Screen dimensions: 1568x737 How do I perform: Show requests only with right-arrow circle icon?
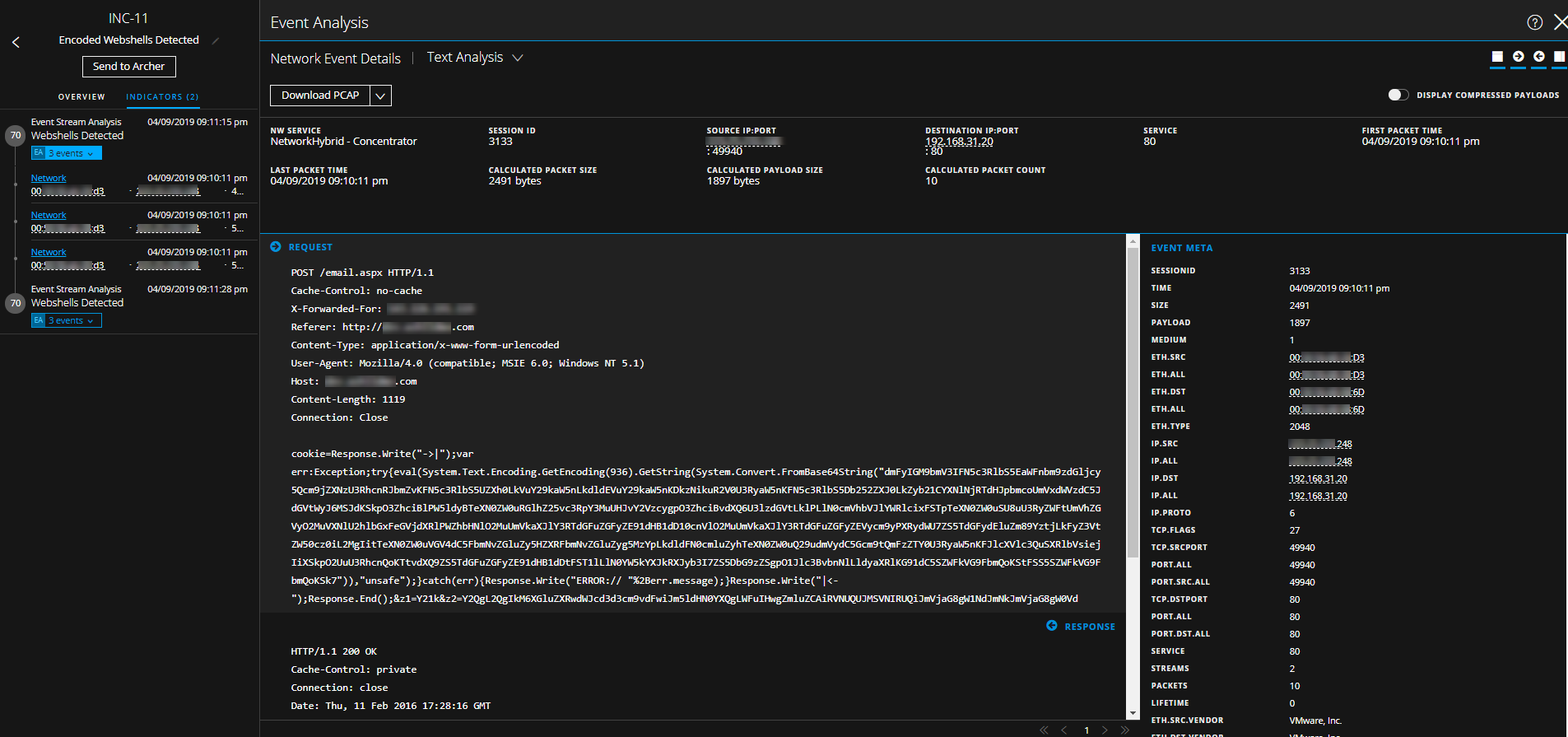pos(1518,57)
